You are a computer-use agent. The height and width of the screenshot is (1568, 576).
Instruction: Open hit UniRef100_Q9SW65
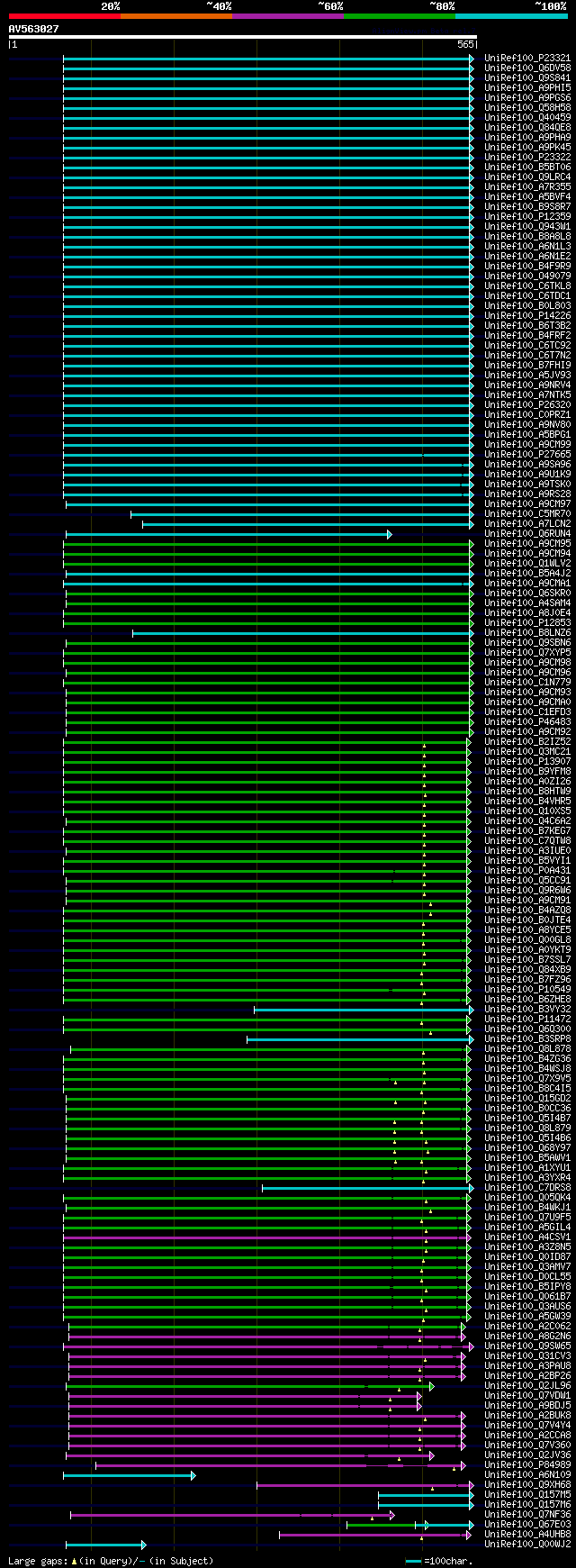[x=527, y=1346]
